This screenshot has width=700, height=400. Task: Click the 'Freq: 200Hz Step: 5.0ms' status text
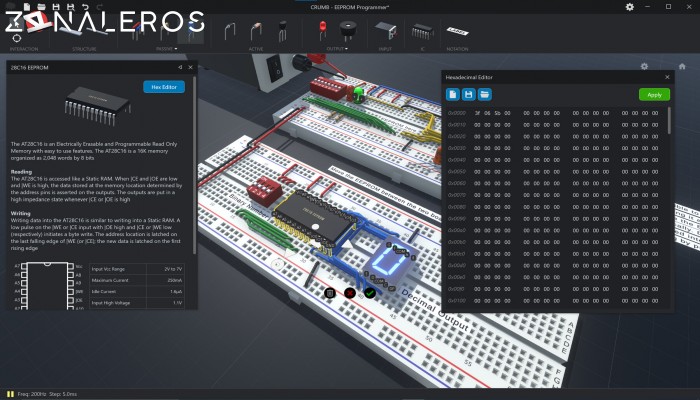pos(47,394)
